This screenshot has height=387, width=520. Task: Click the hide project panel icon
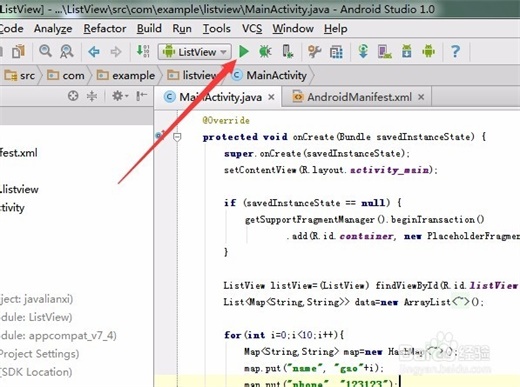141,96
